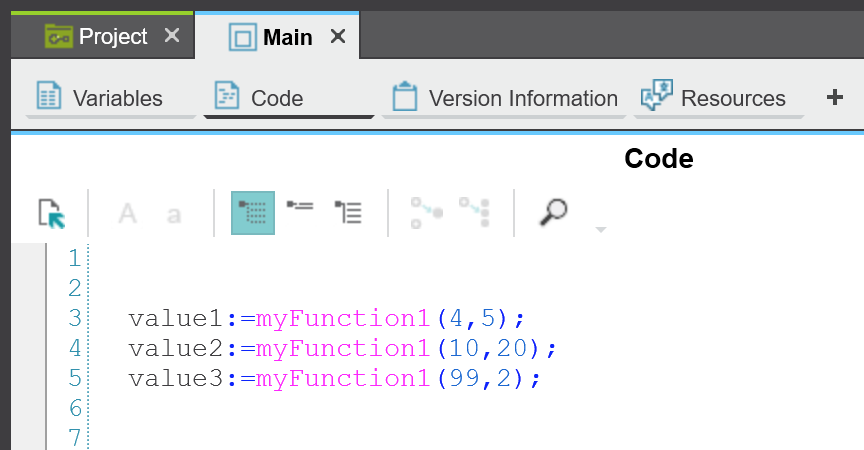
Task: Click on value3 in line 5
Action: (x=175, y=378)
